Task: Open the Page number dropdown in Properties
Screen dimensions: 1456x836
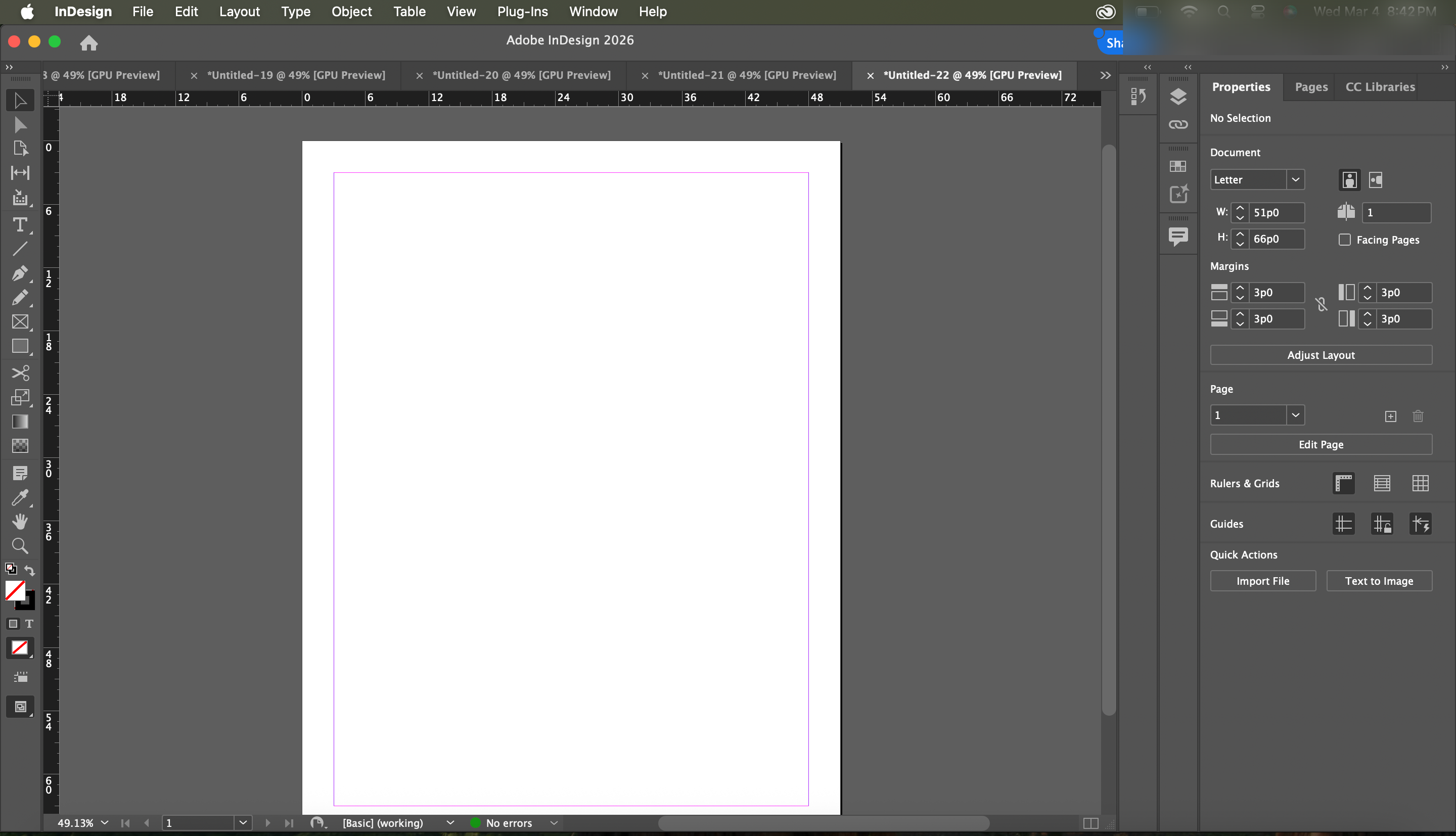Action: coord(1295,415)
